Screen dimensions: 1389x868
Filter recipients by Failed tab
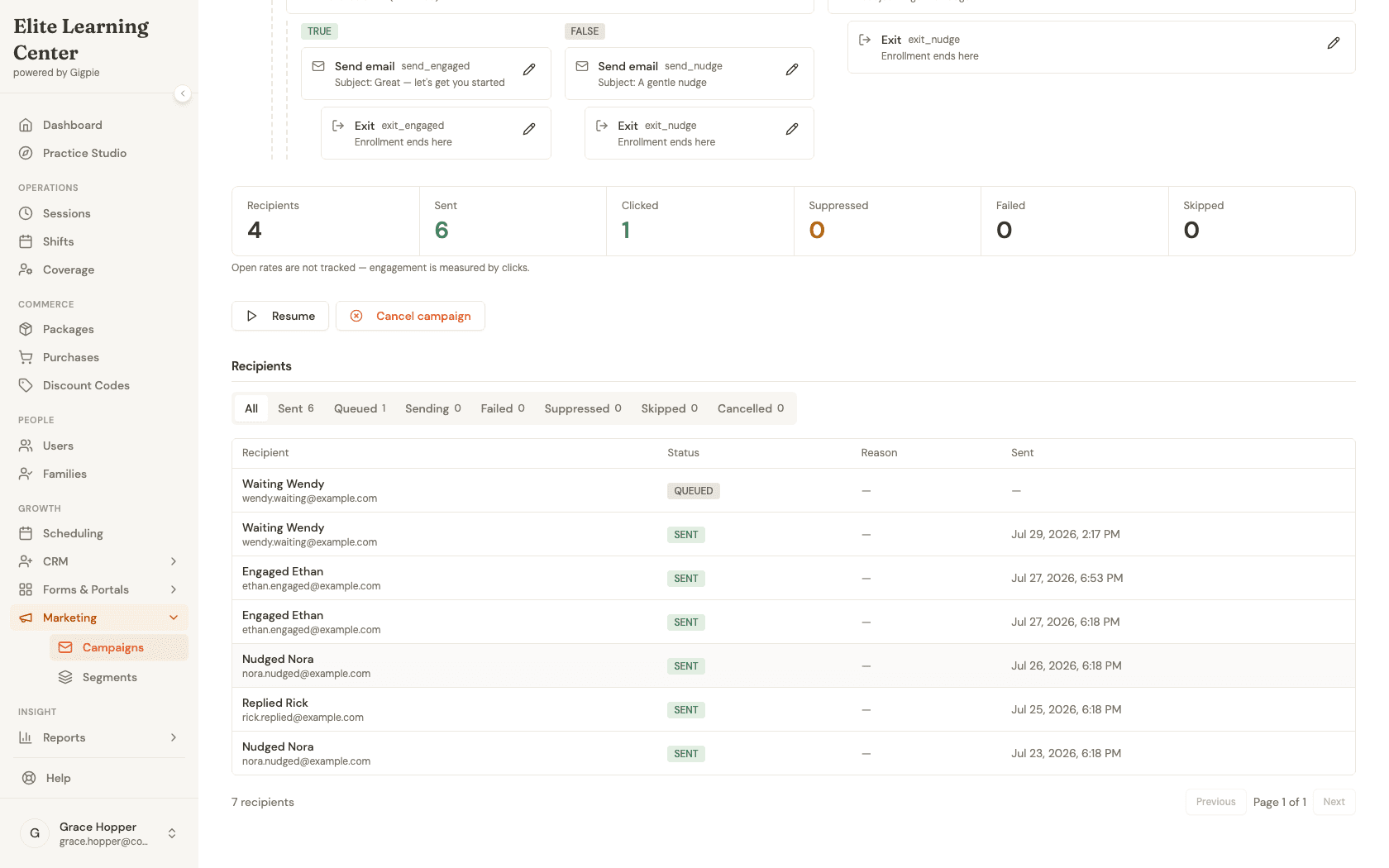pos(503,408)
